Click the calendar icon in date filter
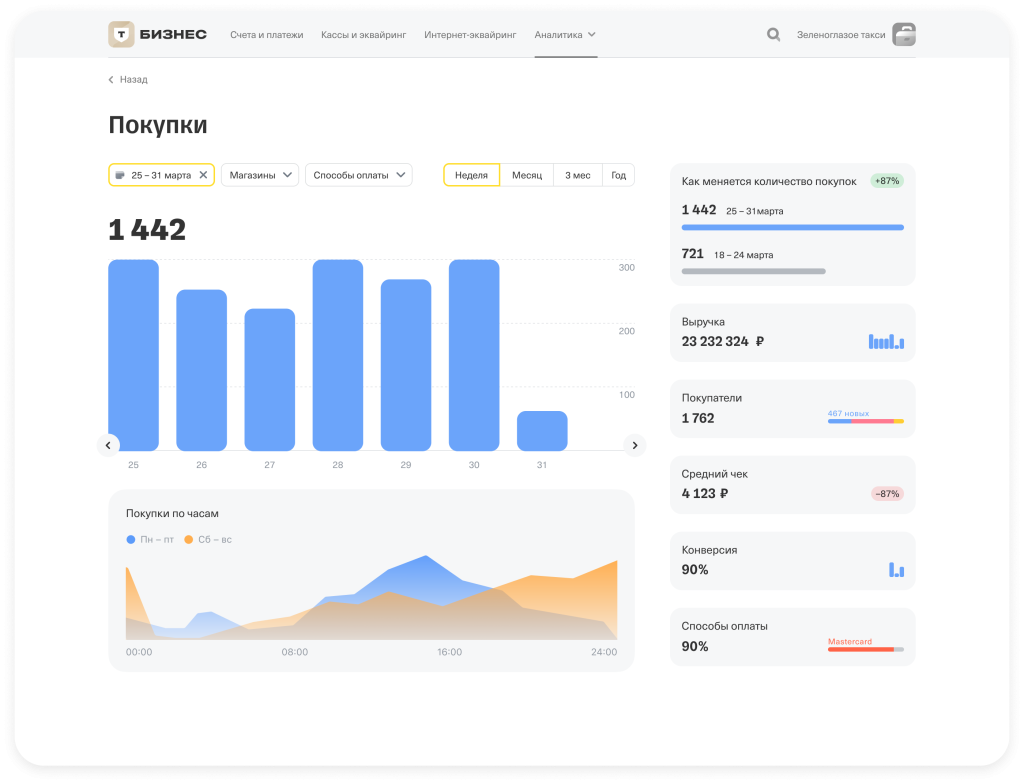This screenshot has height=784, width=1024. (x=121, y=175)
